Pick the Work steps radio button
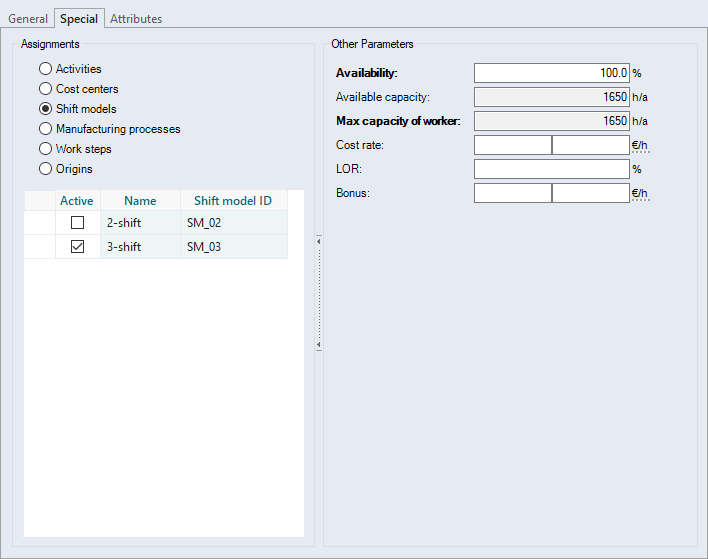Viewport: 708px width, 559px height. [45, 149]
